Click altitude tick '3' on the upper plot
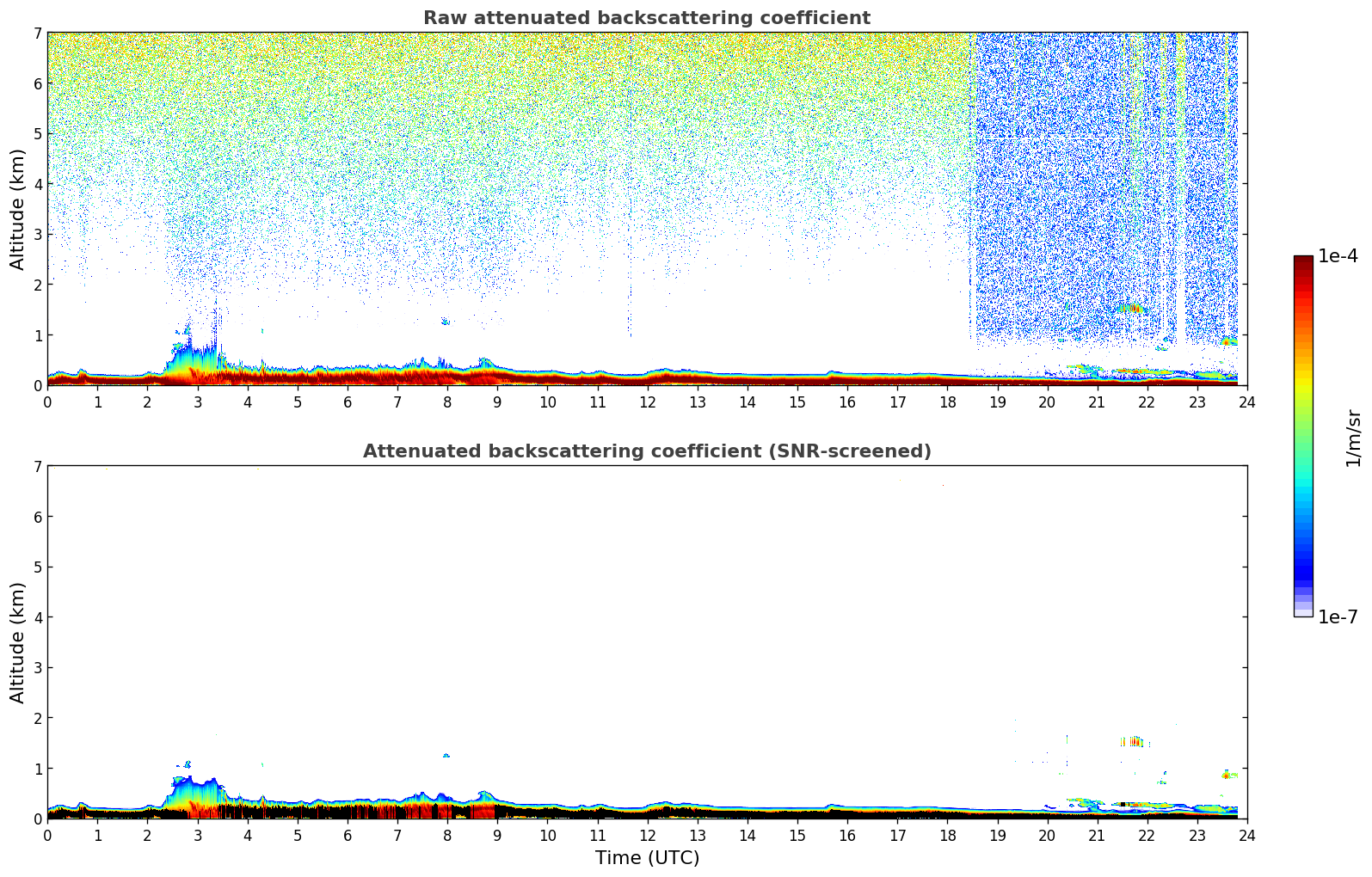The width and height of the screenshot is (1372, 877). (x=37, y=234)
